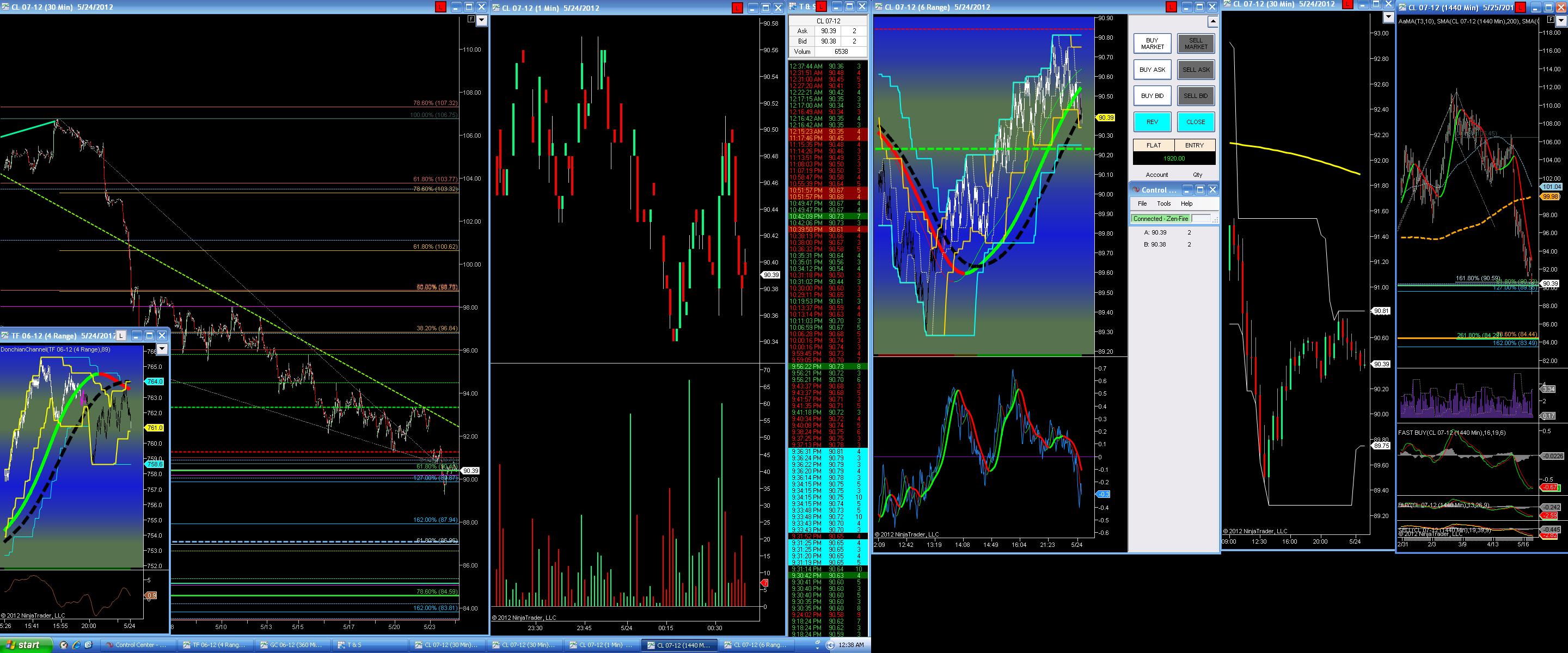Click the volume value 6538 in T & S
Viewport: 1568px width, 653px height.
(841, 52)
